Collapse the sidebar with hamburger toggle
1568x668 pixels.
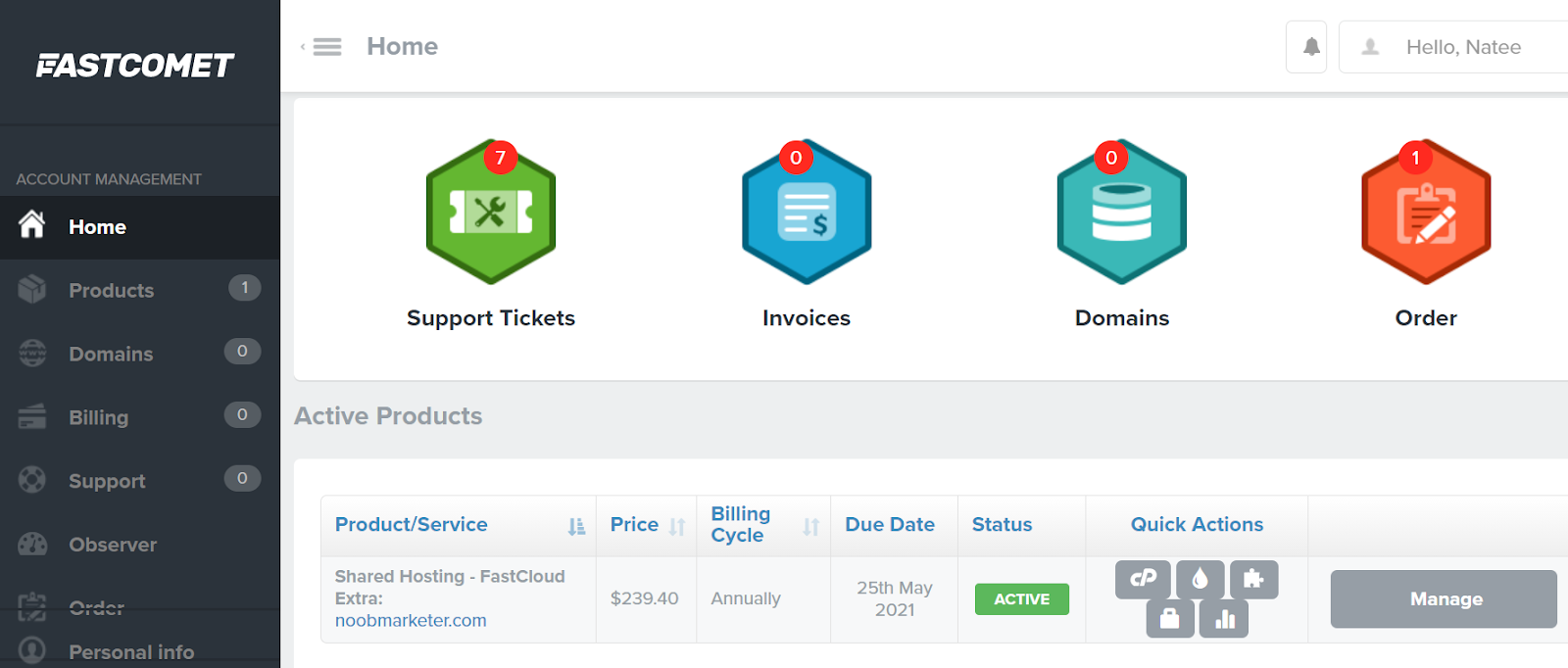pyautogui.click(x=326, y=47)
